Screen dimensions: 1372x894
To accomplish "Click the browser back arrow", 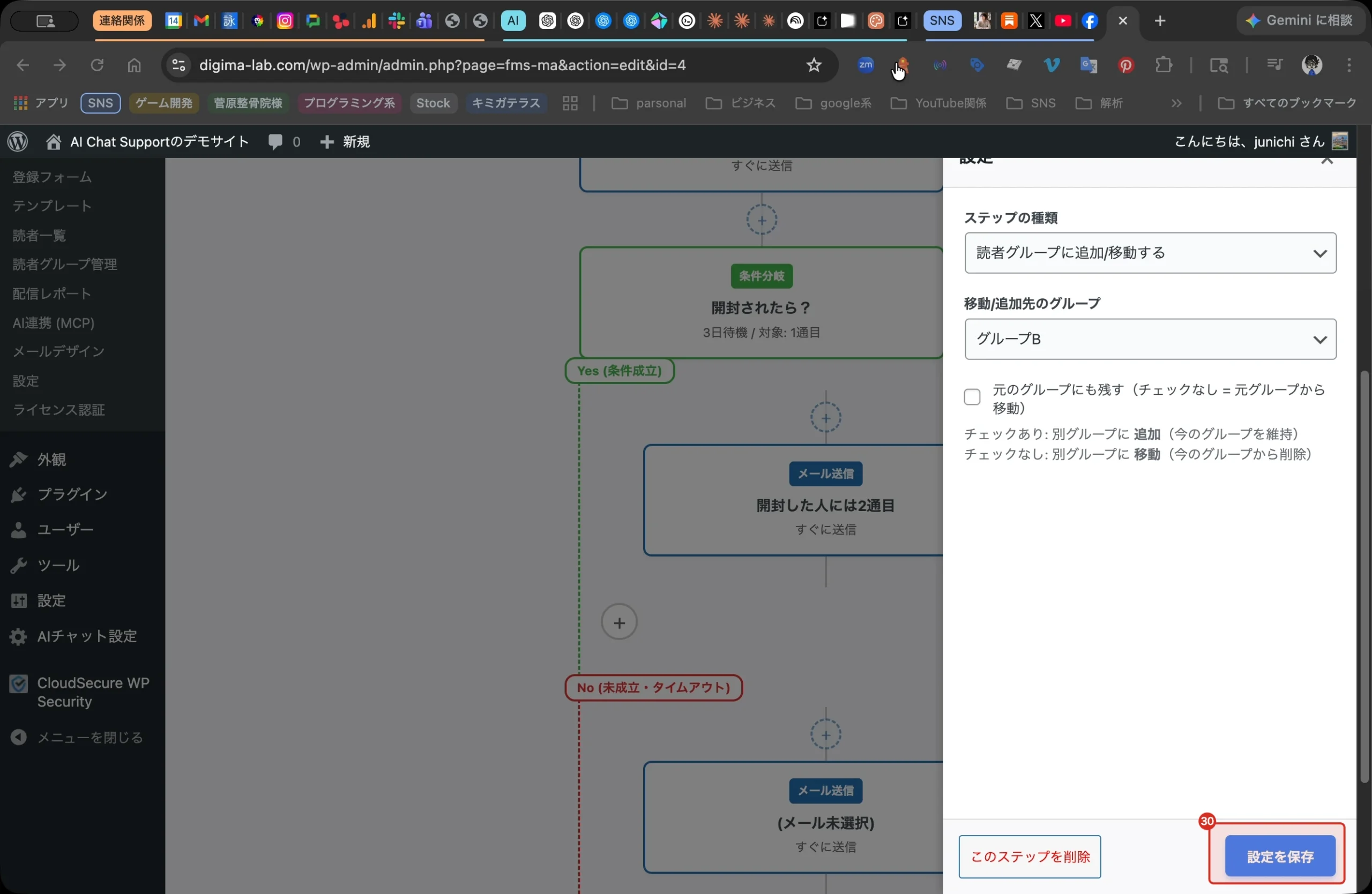I will tap(23, 65).
